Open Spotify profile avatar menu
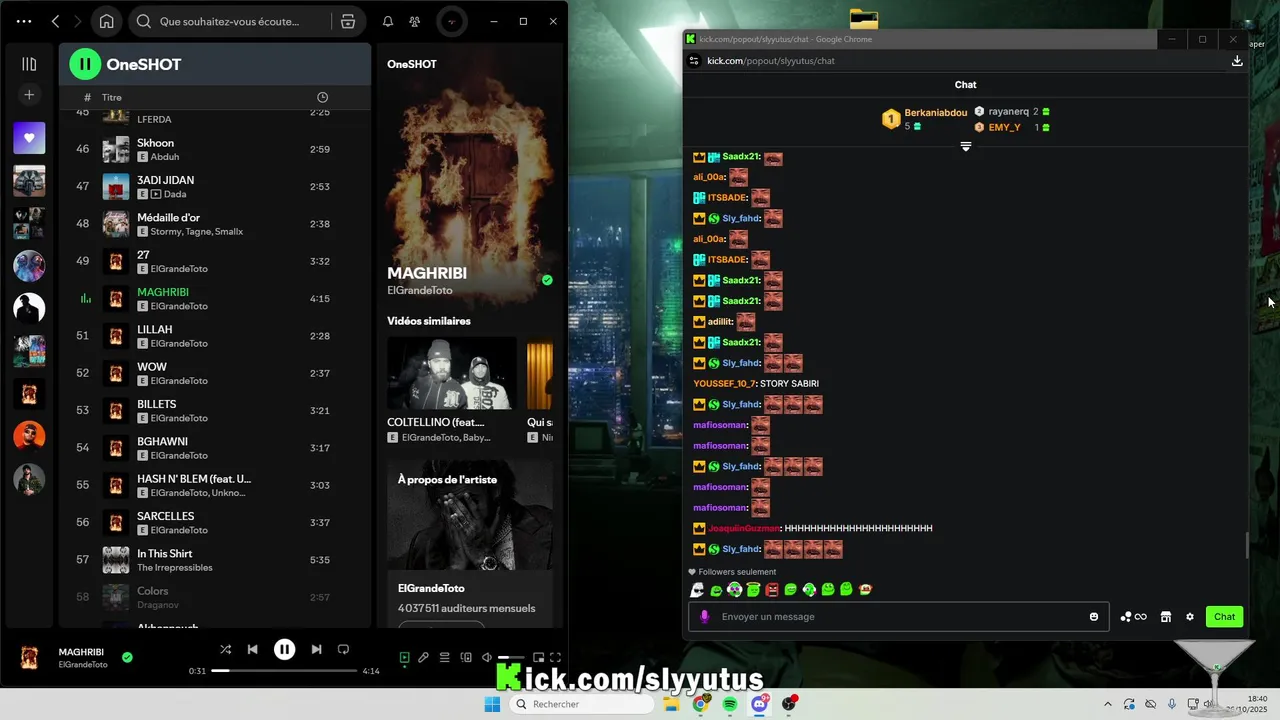 [452, 21]
